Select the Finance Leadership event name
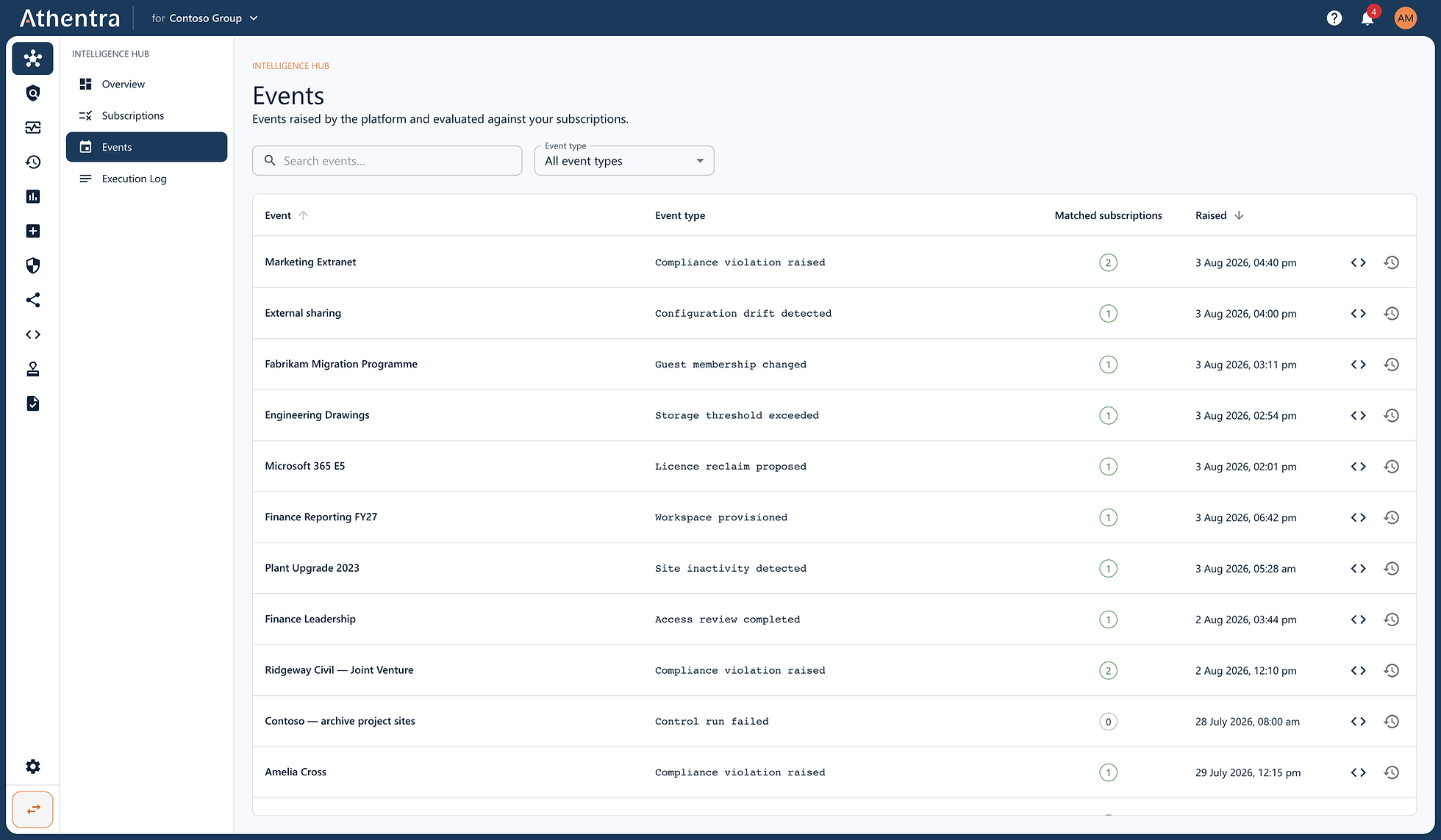1441x840 pixels. click(310, 619)
